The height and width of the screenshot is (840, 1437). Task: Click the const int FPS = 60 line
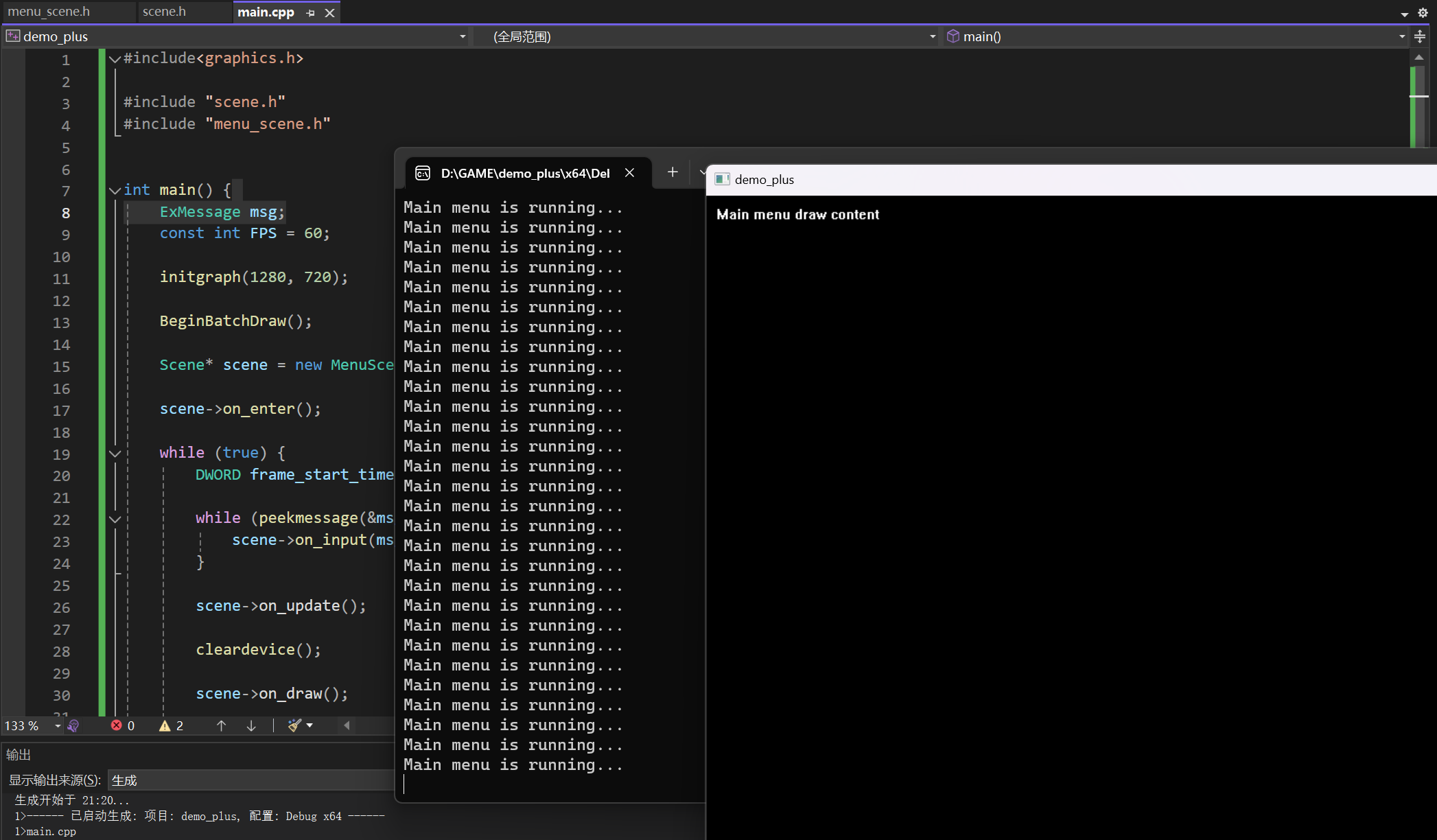point(244,233)
